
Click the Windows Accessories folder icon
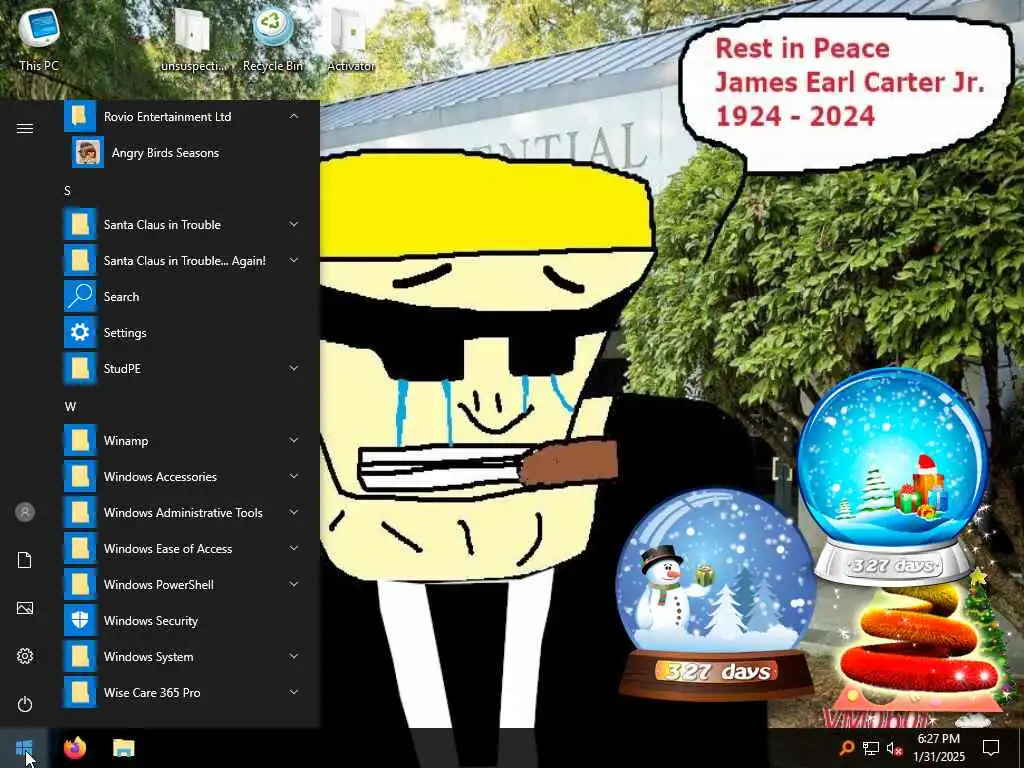[80, 477]
